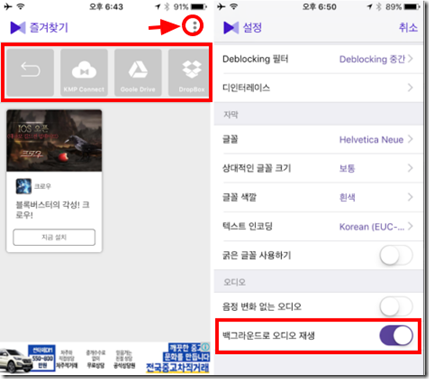Viewport: 429px width, 379px height.
Task: Open 상대적인 글꼴 크기 chevron
Action: 410,168
